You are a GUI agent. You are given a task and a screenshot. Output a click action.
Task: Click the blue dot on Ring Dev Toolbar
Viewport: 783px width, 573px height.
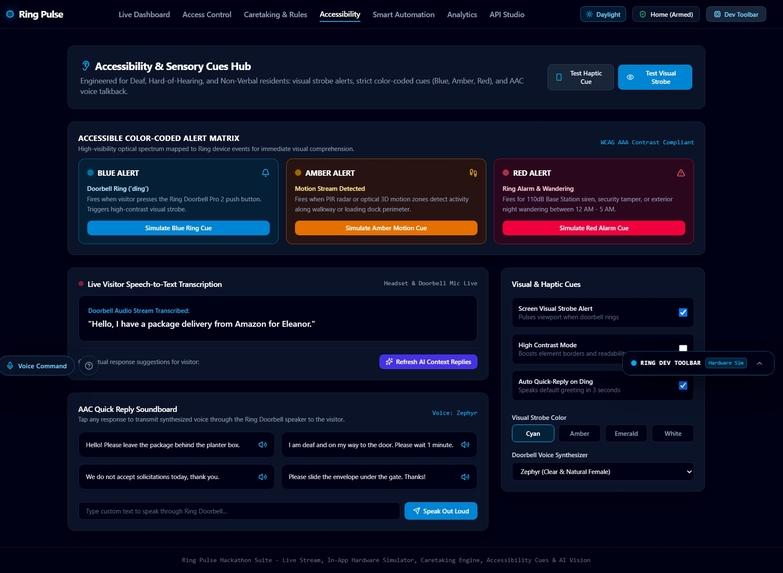634,363
